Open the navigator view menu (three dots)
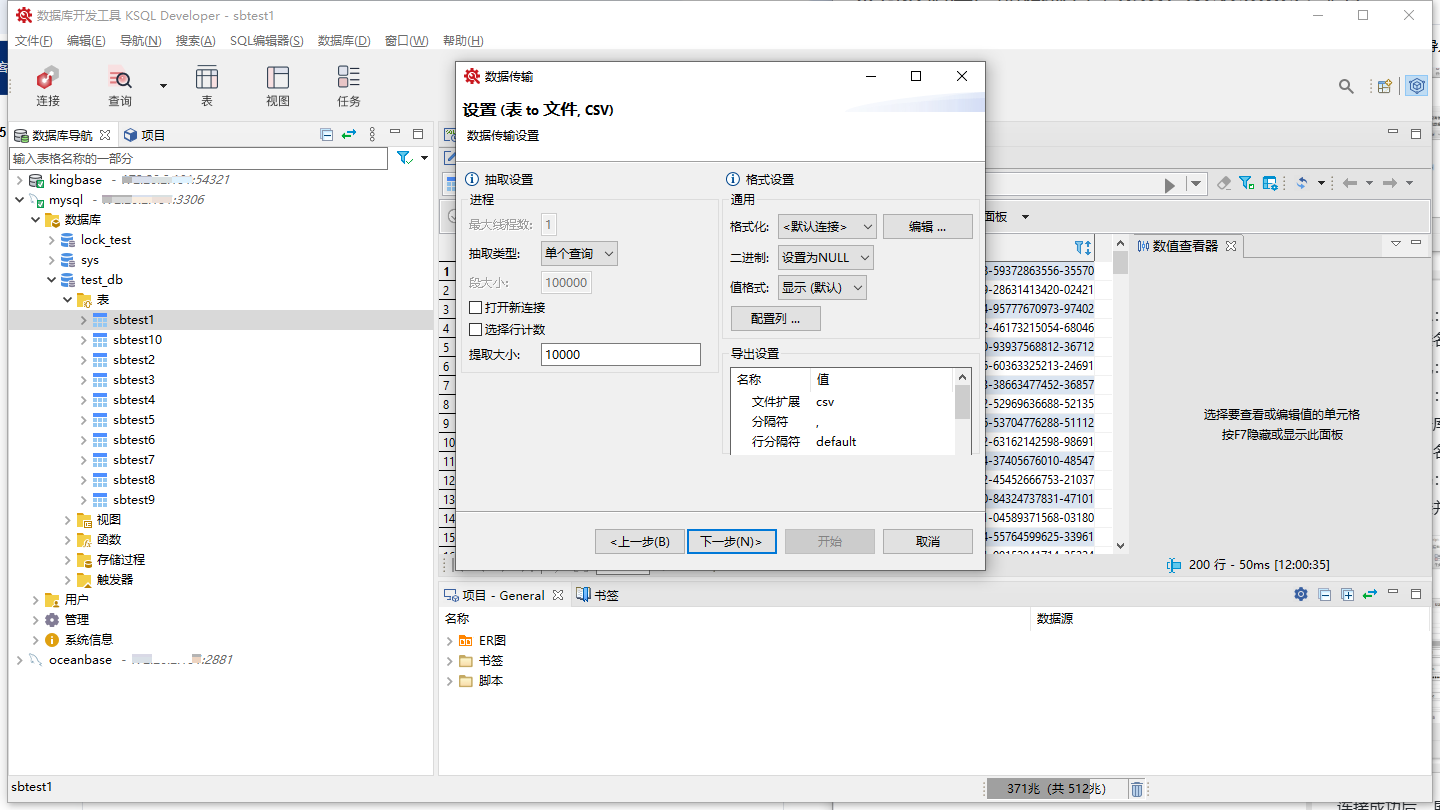This screenshot has width=1440, height=810. click(372, 135)
